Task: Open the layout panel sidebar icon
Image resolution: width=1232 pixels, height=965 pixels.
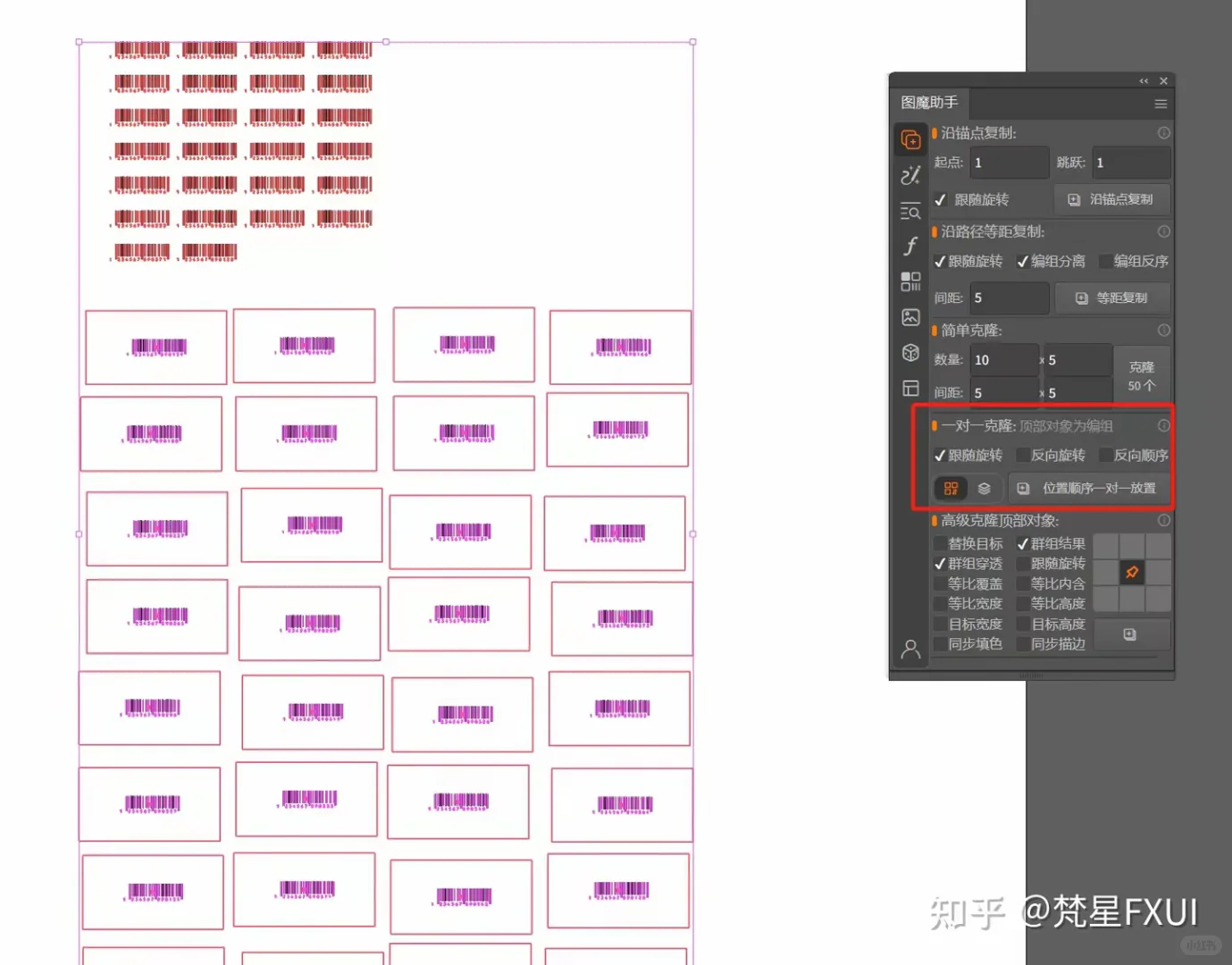Action: click(x=910, y=388)
